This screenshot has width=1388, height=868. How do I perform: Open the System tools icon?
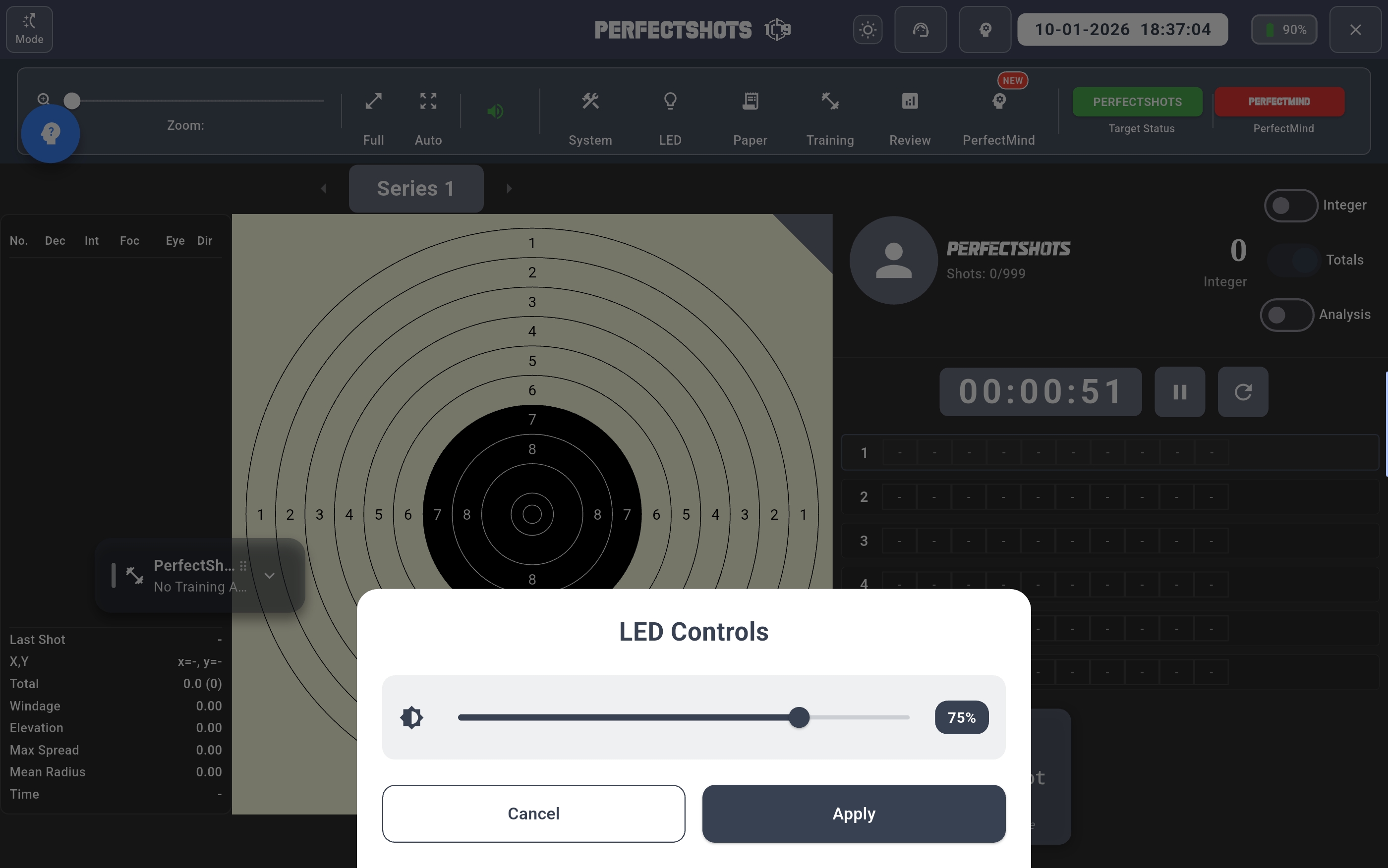pyautogui.click(x=590, y=102)
